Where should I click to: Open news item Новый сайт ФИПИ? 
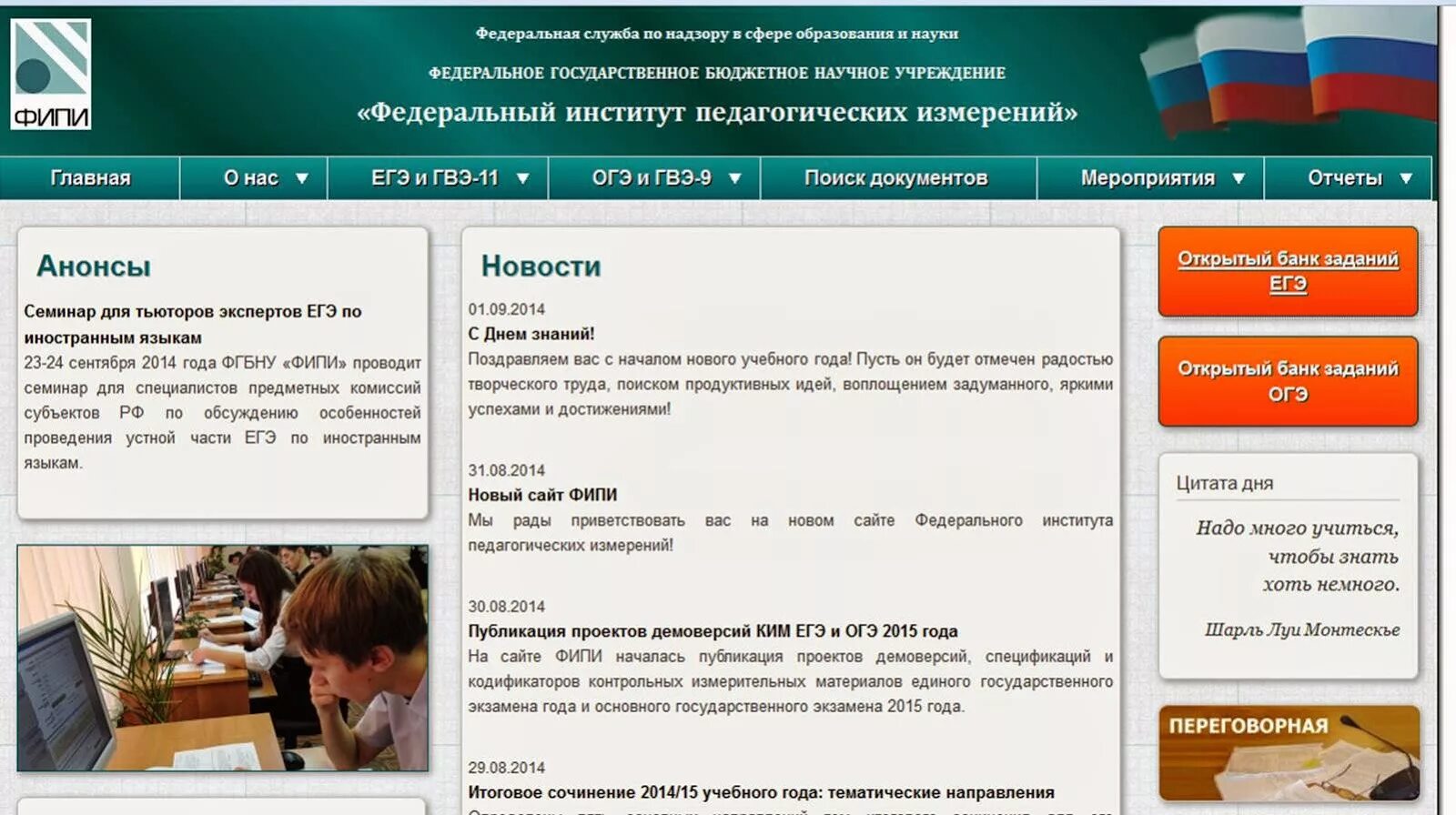point(542,495)
